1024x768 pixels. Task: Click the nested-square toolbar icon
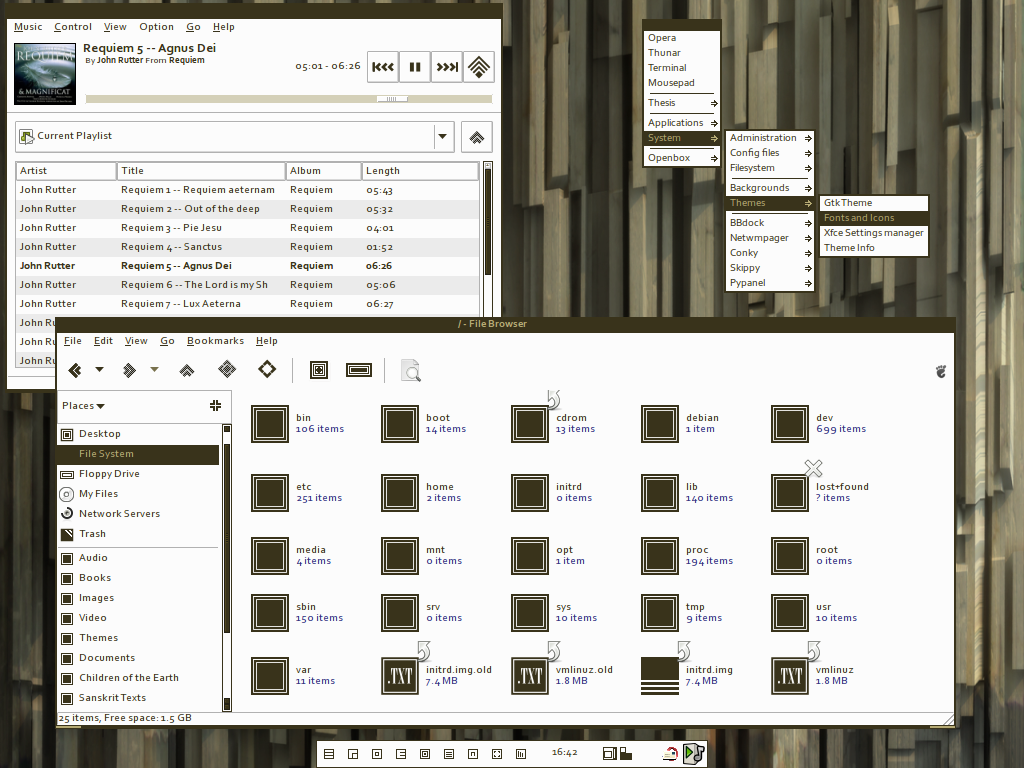click(x=319, y=370)
